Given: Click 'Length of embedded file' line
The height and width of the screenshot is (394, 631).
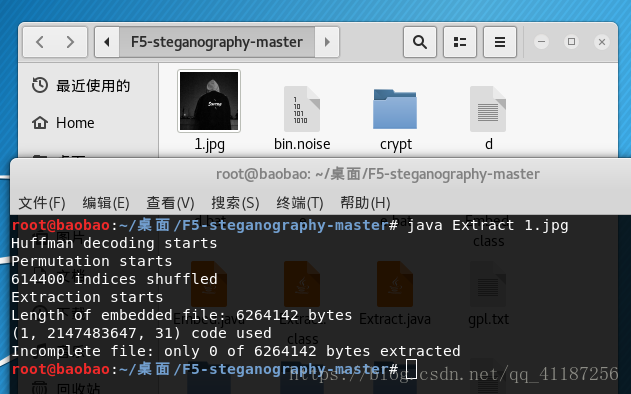Looking at the screenshot, I should click(181, 315).
